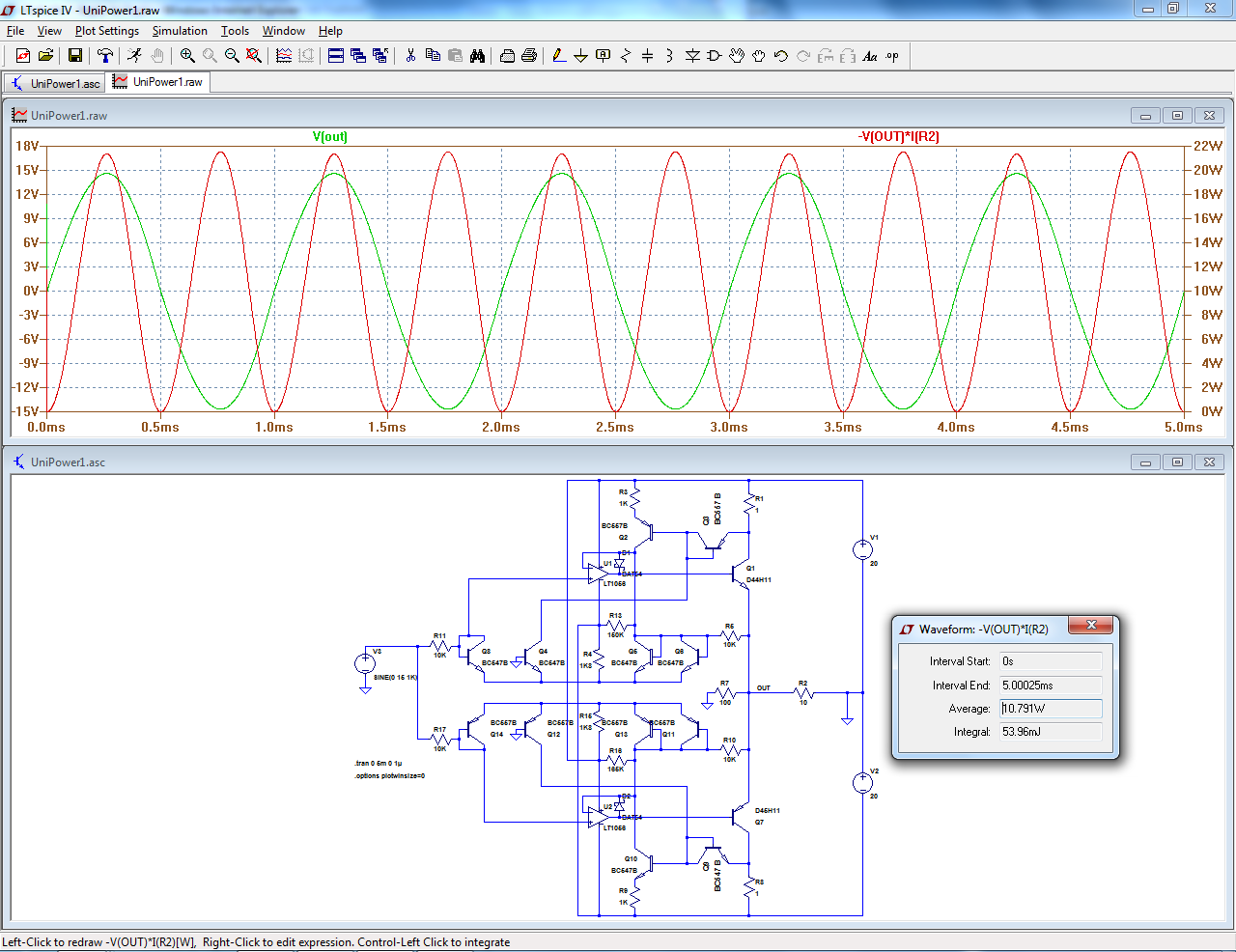Click the Autorange waveform icon
Viewport: 1236px width, 952px height.
[x=284, y=56]
